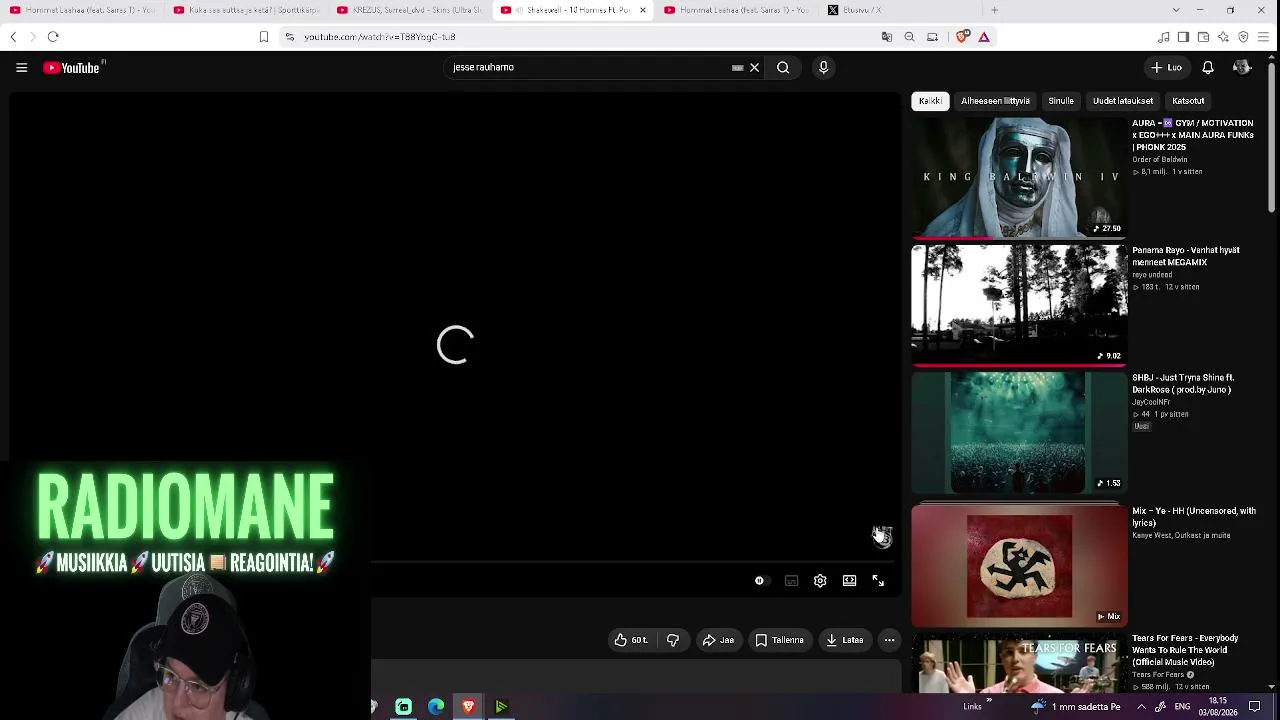Open the YouTube notifications bell
This screenshot has width=1280, height=720.
point(1208,68)
